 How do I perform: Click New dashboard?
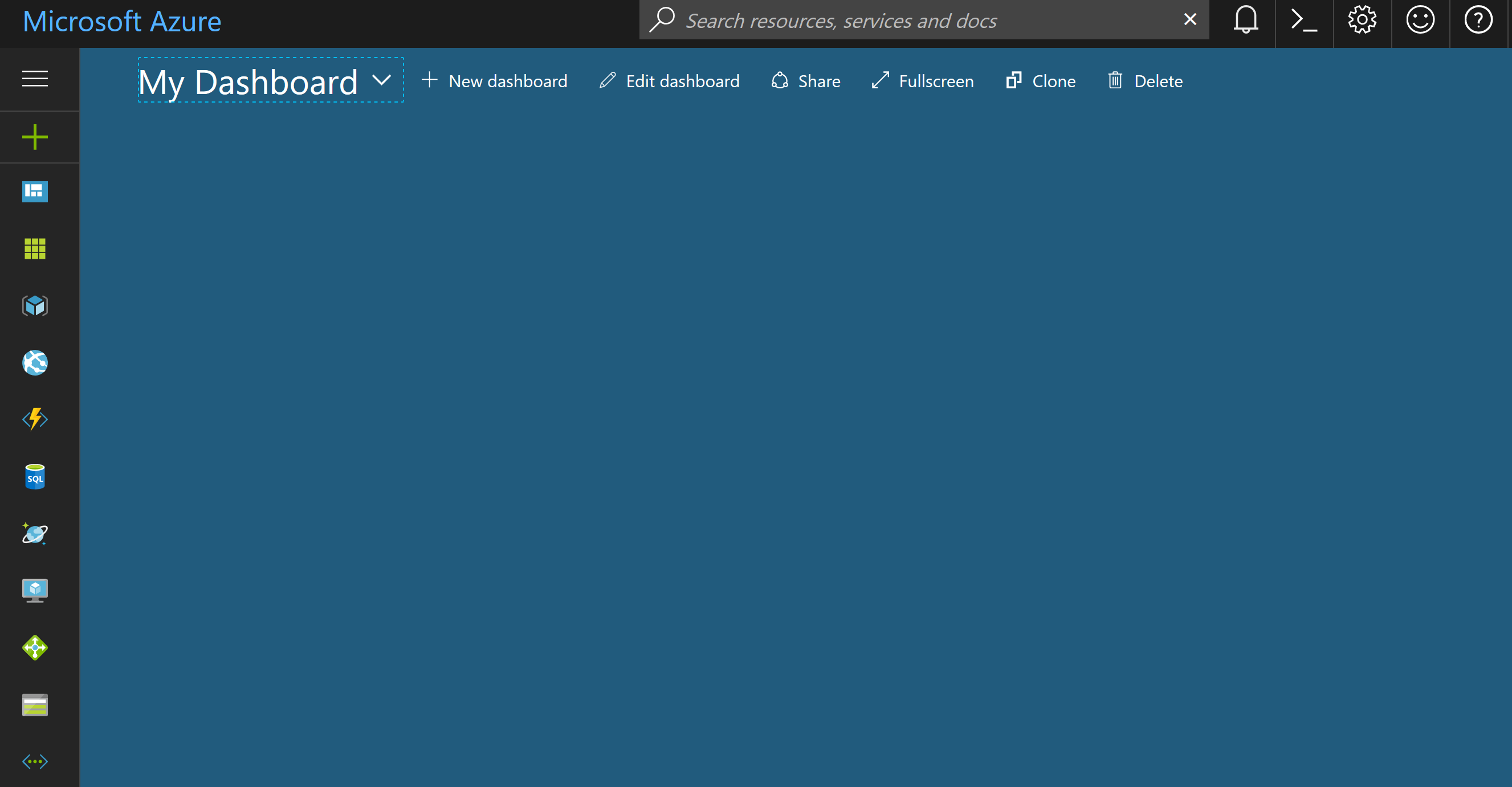pyautogui.click(x=494, y=81)
